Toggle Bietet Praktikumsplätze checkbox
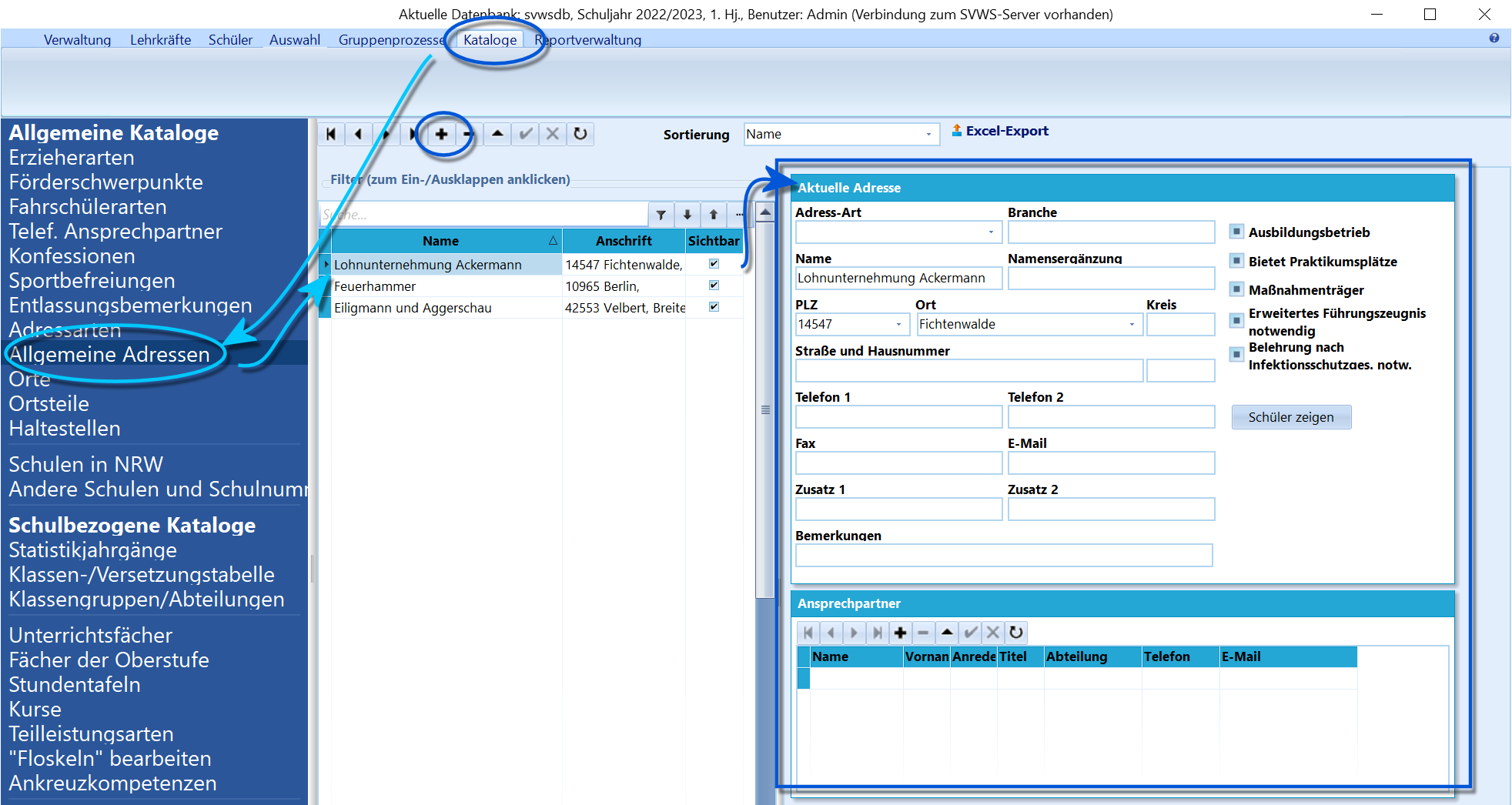 tap(1236, 260)
